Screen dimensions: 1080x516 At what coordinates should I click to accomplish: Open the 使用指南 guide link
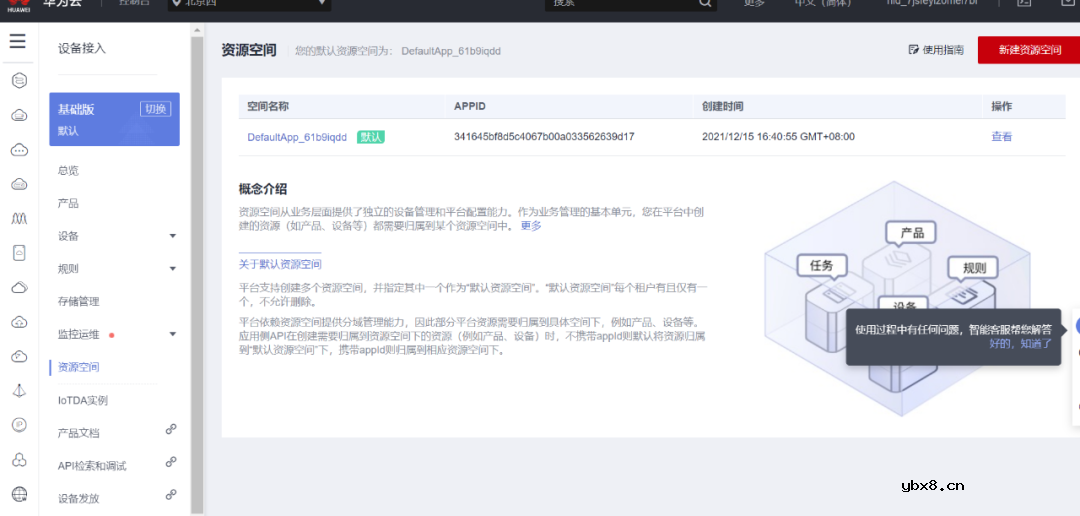pos(943,50)
